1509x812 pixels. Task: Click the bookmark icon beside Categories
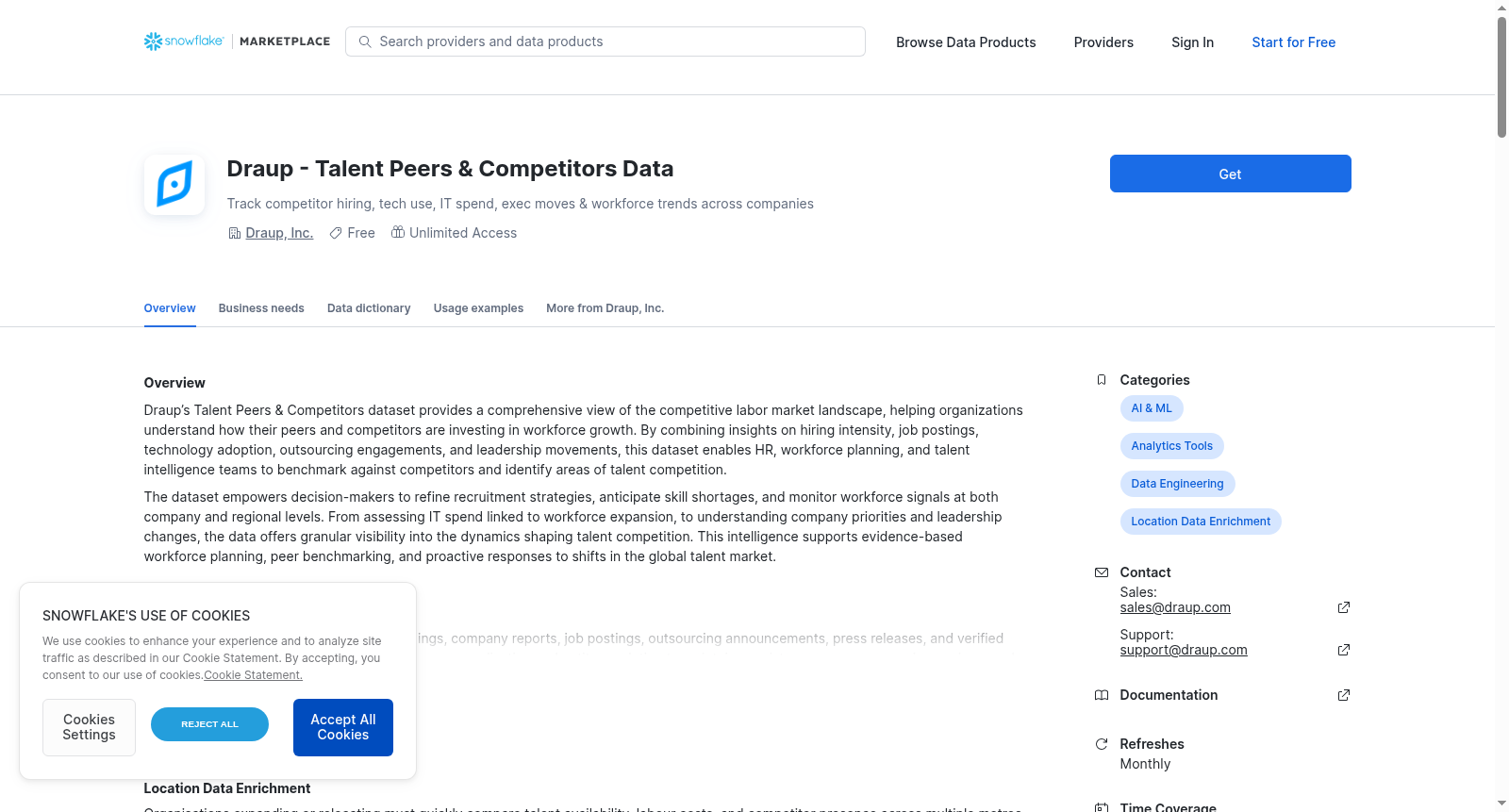point(1102,380)
